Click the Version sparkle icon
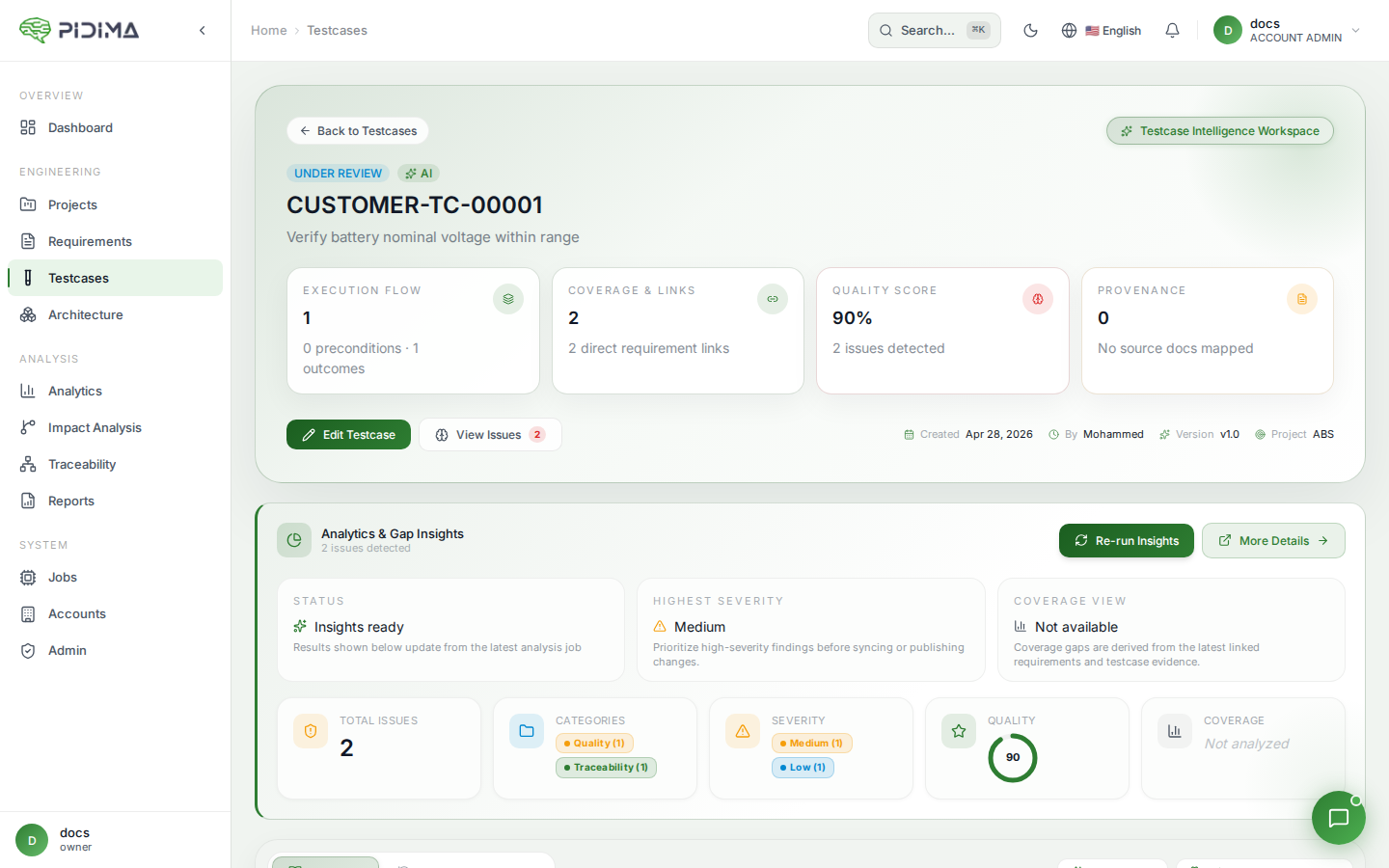 pyautogui.click(x=1164, y=435)
